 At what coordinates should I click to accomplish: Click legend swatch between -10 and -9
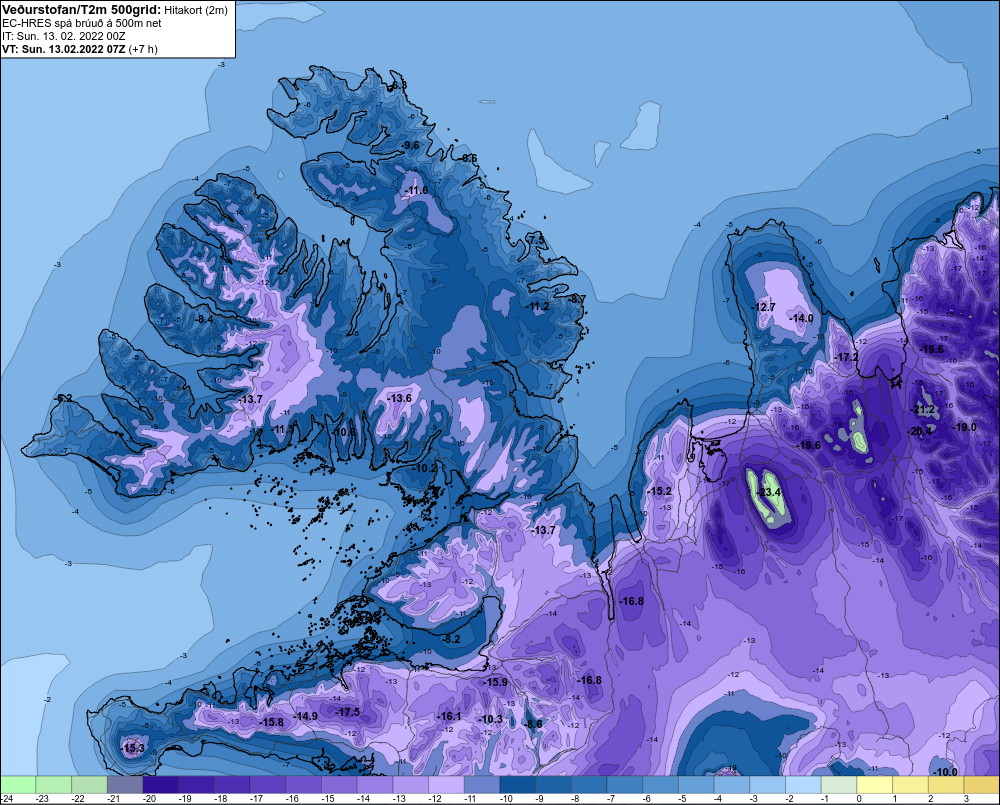pyautogui.click(x=518, y=785)
